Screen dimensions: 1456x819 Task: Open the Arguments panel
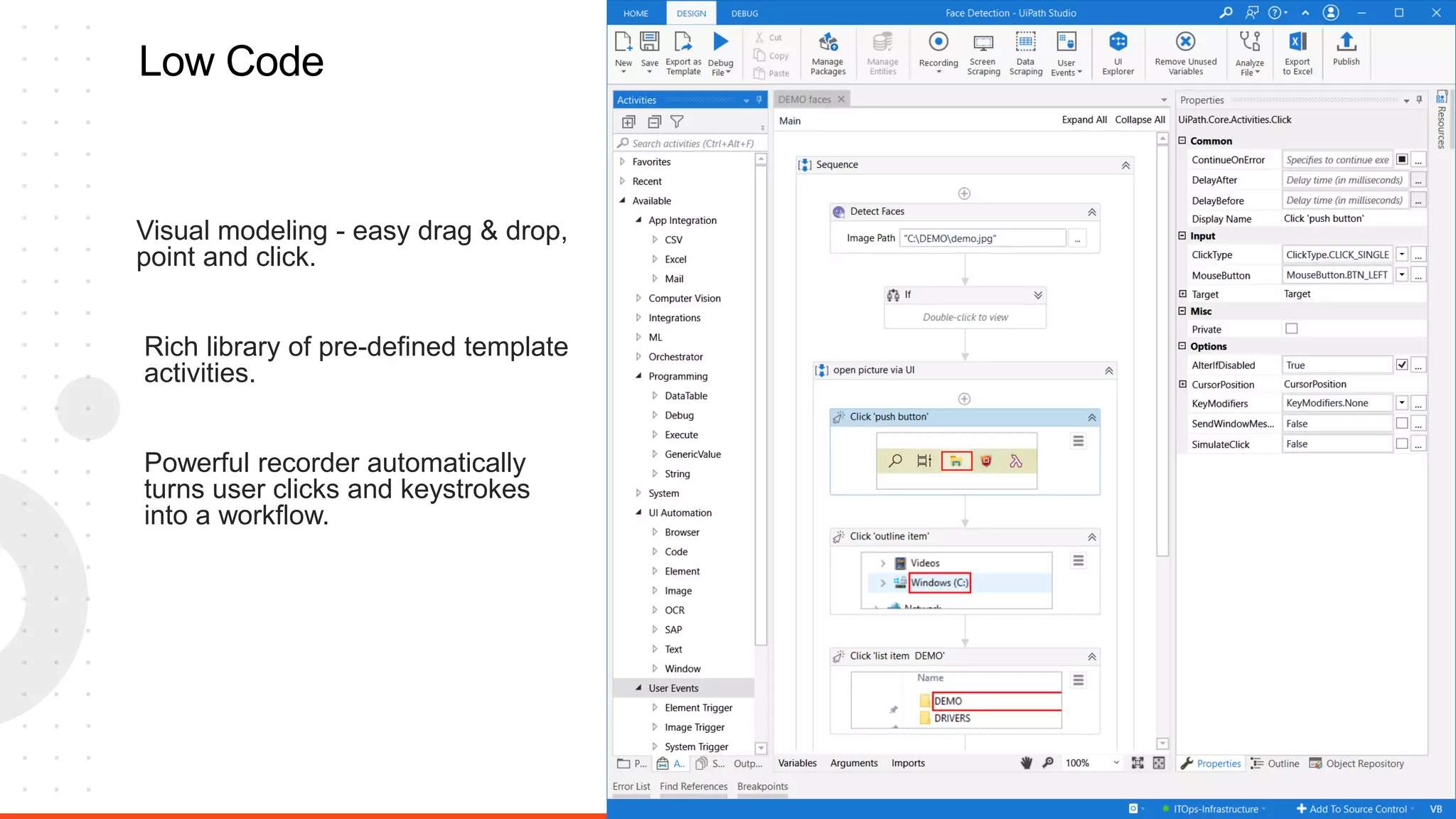(854, 763)
